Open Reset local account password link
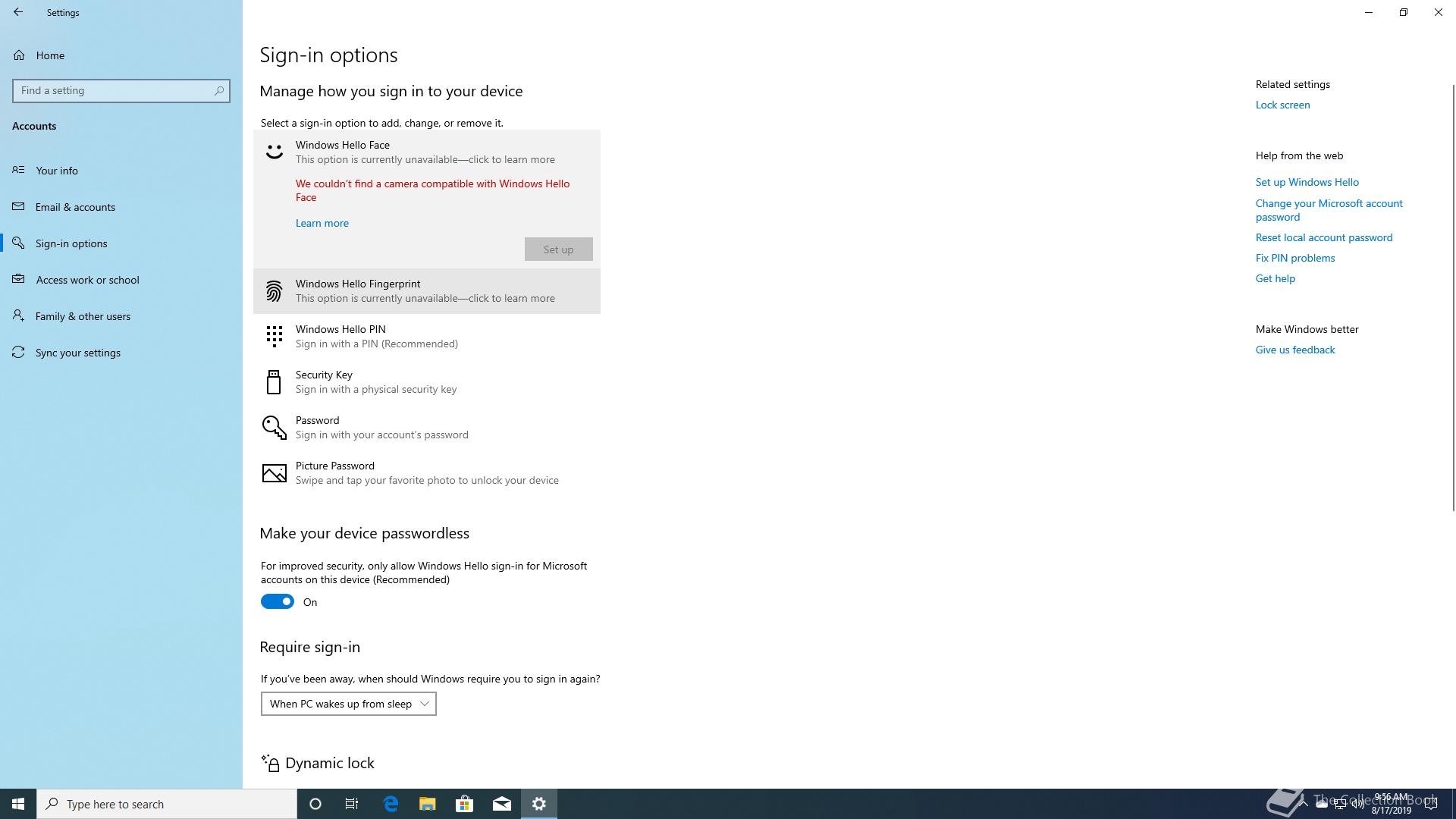This screenshot has width=1456, height=819. (1324, 237)
